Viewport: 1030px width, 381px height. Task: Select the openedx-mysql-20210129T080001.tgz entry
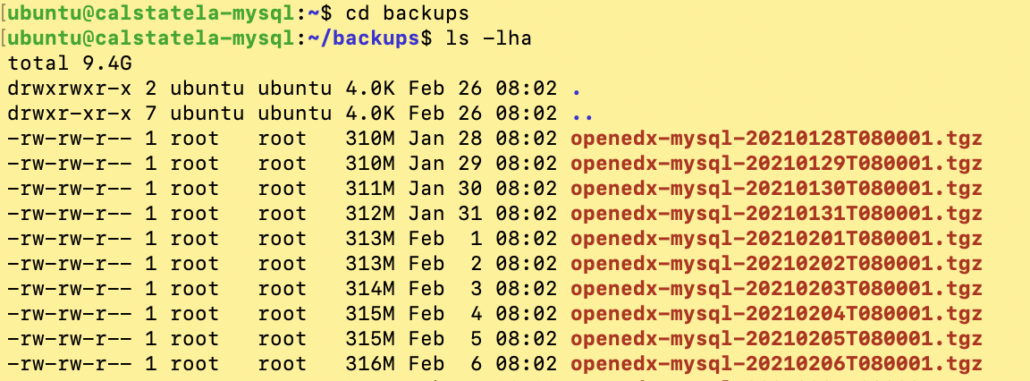(x=776, y=164)
